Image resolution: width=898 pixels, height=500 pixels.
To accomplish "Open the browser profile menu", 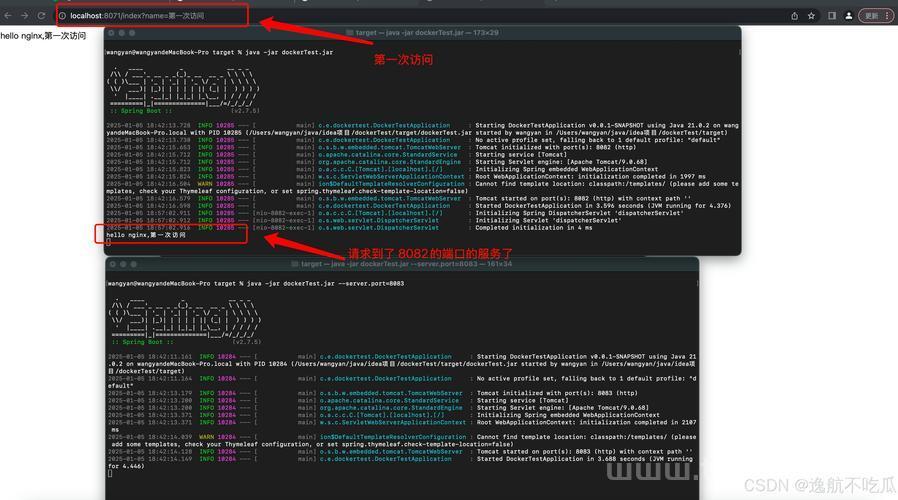I will (x=849, y=16).
